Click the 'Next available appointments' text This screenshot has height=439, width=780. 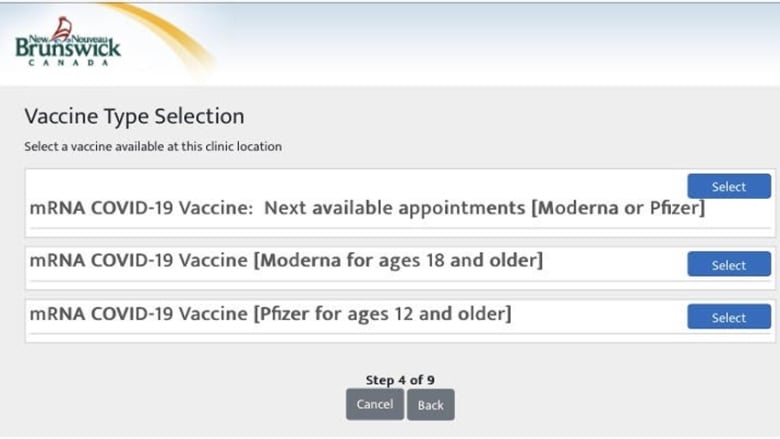point(394,208)
